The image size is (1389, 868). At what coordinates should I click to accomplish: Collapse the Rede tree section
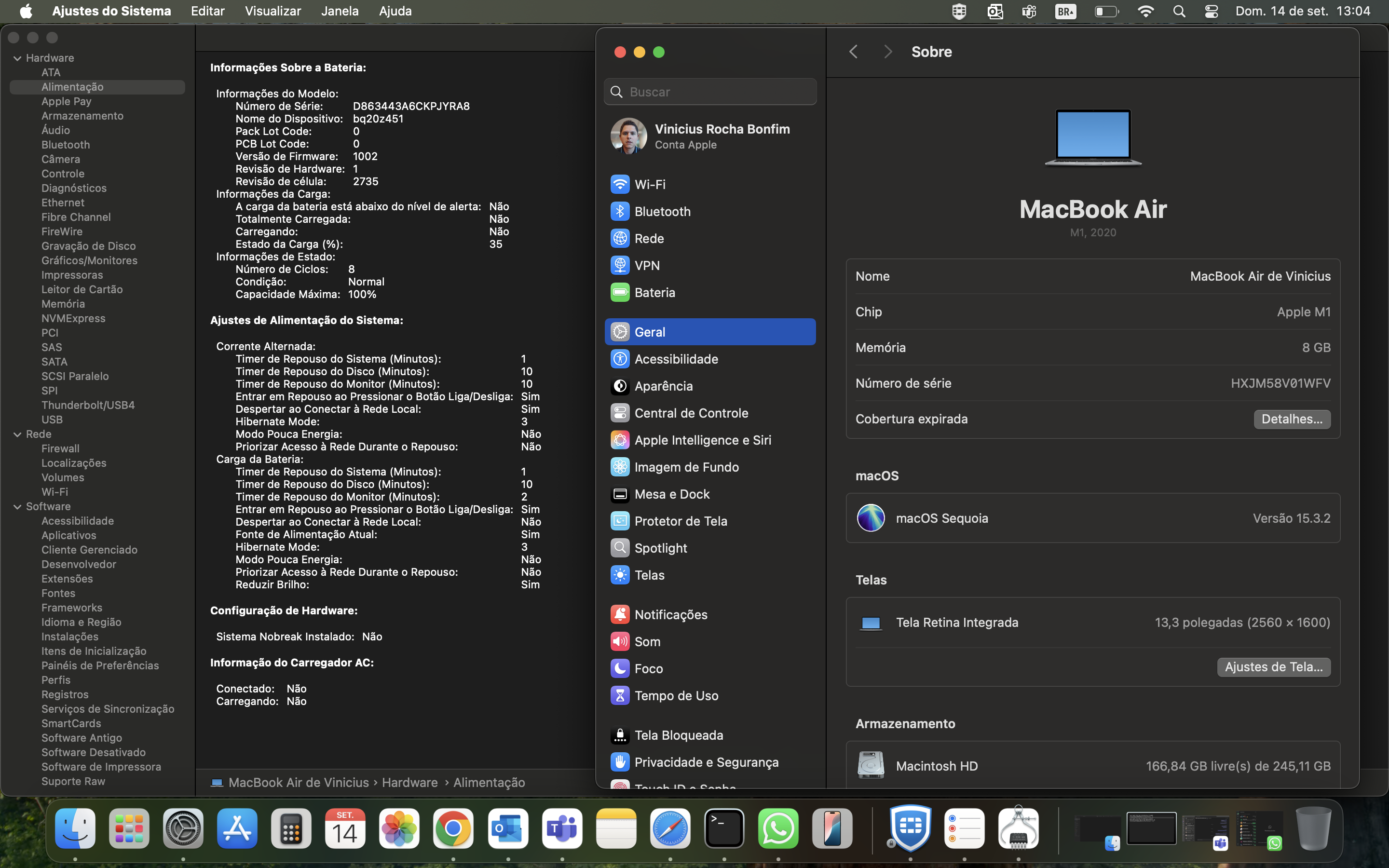[x=17, y=434]
